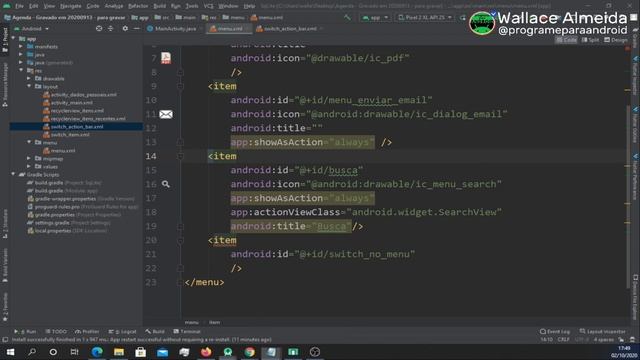Image resolution: width=640 pixels, height=360 pixels.
Task: Open the Android Studio taskbar icon
Action: pos(228,352)
